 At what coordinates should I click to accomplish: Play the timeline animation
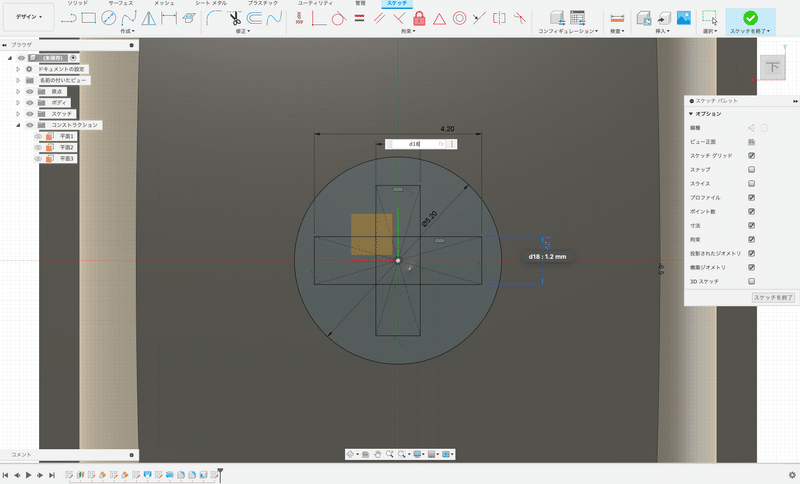(29, 475)
